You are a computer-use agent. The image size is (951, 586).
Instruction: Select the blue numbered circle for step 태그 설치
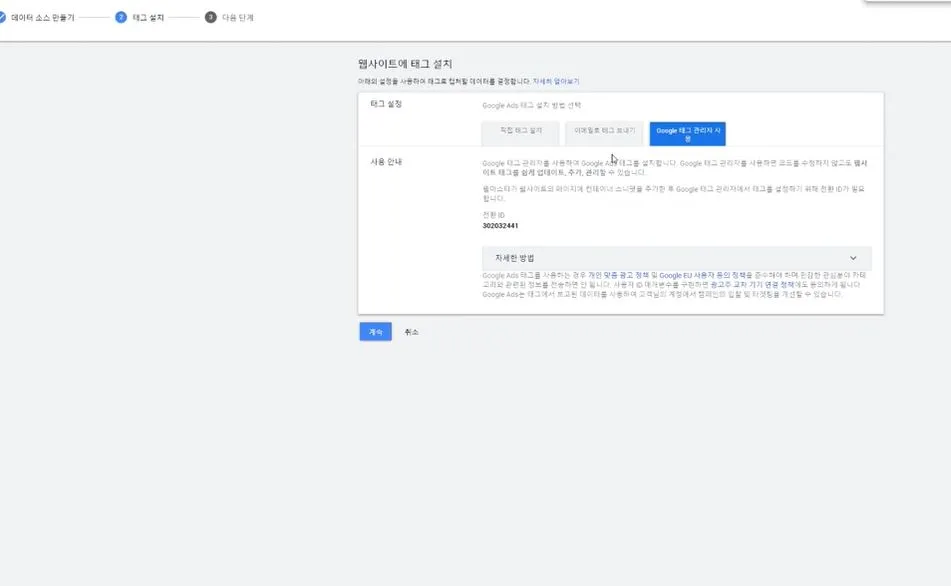122,16
